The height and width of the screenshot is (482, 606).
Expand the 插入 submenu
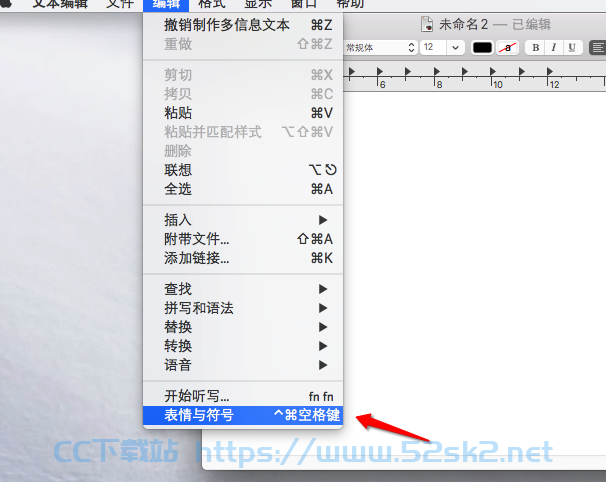pyautogui.click(x=243, y=220)
